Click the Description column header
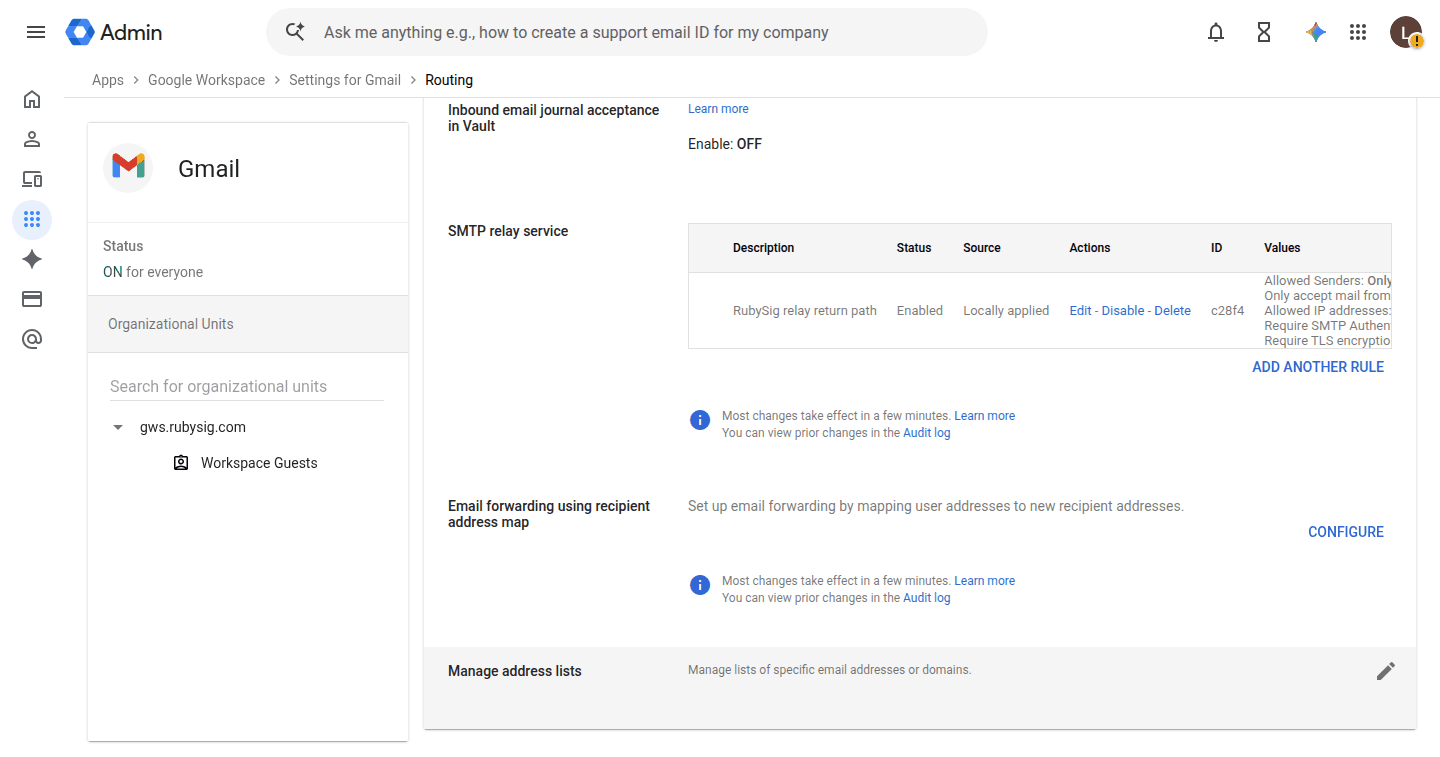 (763, 248)
